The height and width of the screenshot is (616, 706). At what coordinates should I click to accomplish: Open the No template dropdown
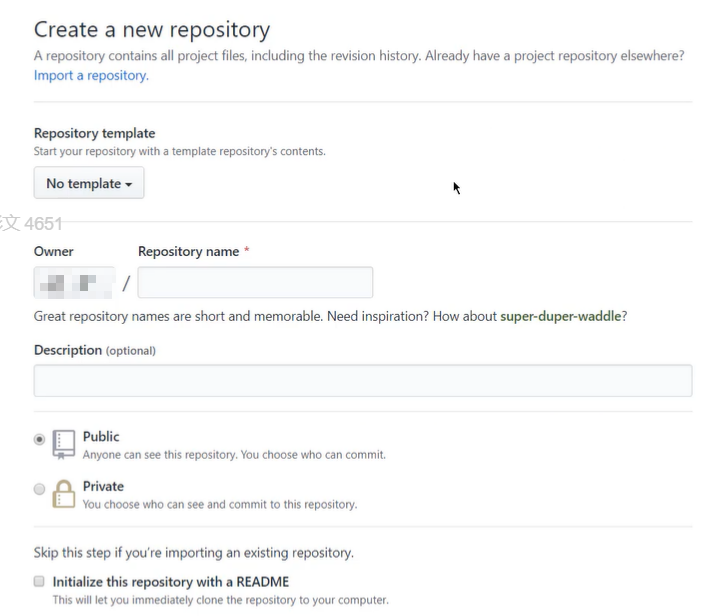[89, 184]
